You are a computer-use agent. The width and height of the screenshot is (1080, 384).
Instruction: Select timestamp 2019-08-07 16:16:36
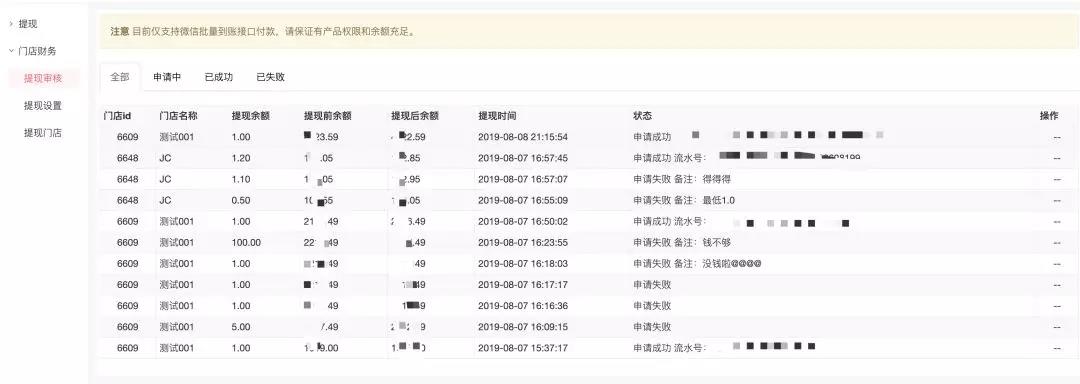coord(523,306)
